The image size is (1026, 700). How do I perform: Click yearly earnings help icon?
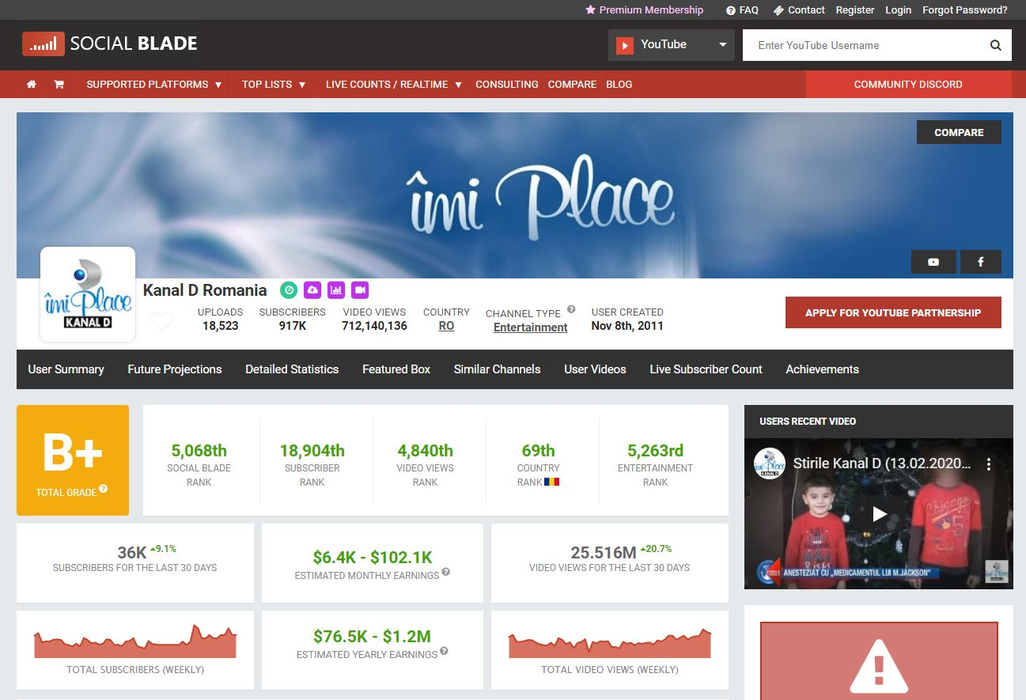(x=444, y=651)
